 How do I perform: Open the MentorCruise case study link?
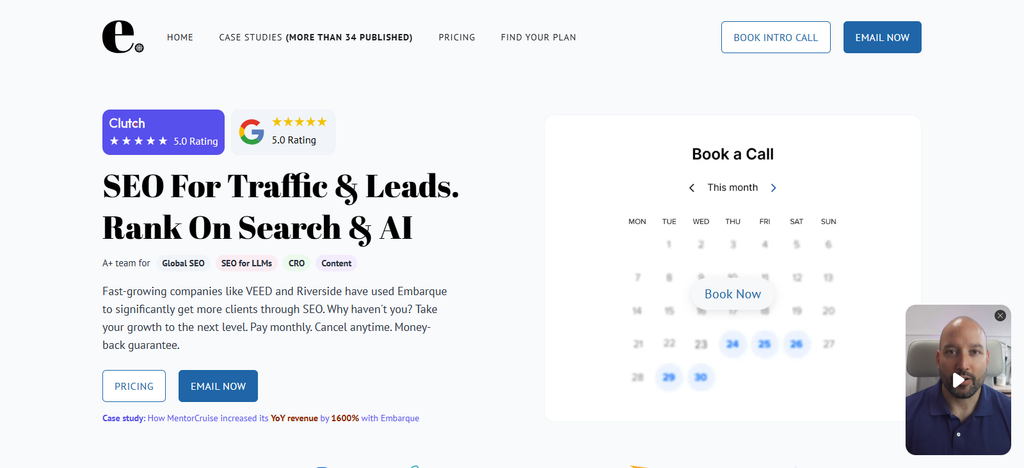261,418
